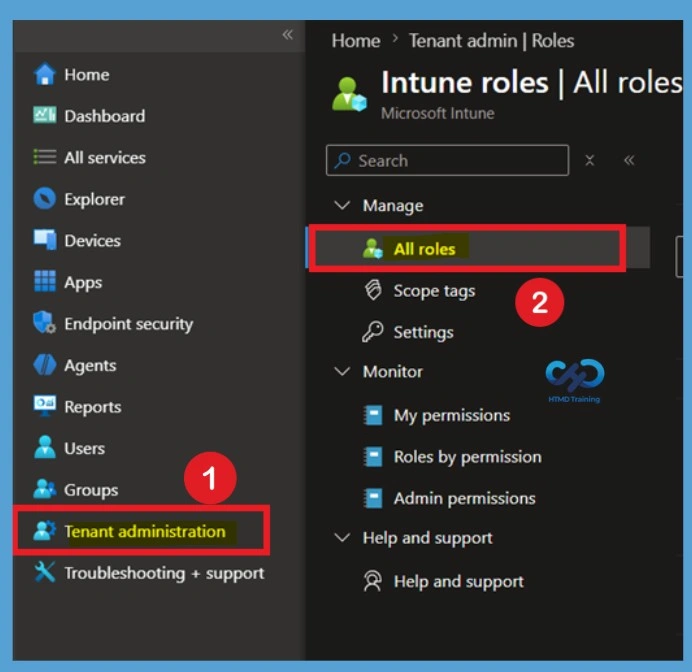Collapse the Intune roles menu pane
The image size is (692, 672).
629,160
